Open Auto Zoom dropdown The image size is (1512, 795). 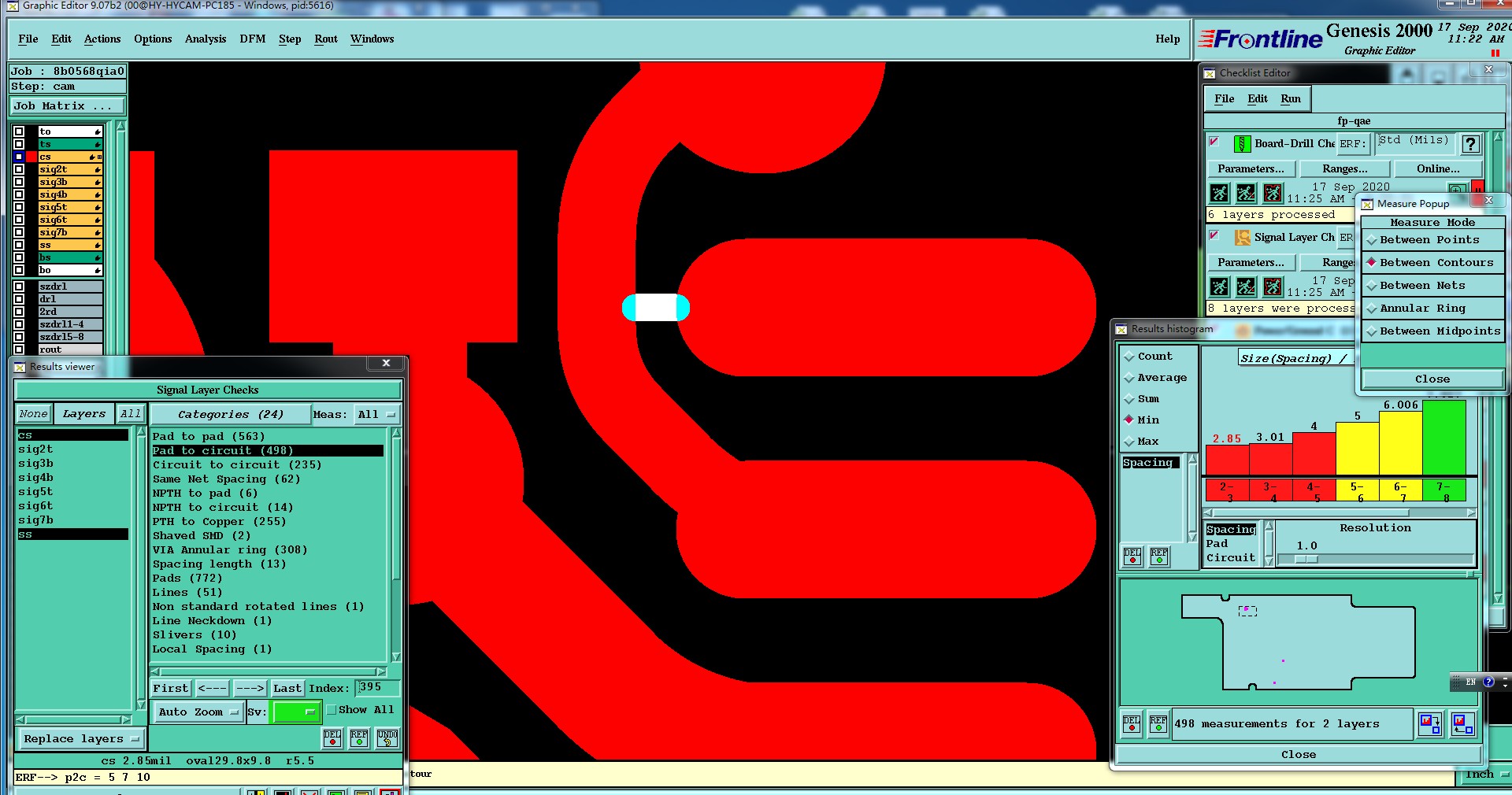point(198,712)
